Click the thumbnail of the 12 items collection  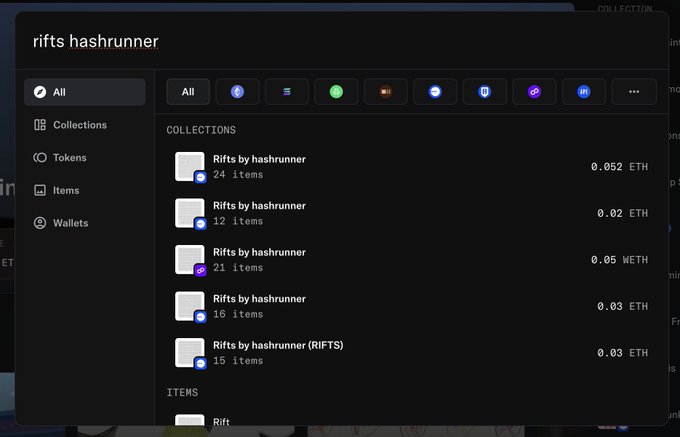pos(190,213)
